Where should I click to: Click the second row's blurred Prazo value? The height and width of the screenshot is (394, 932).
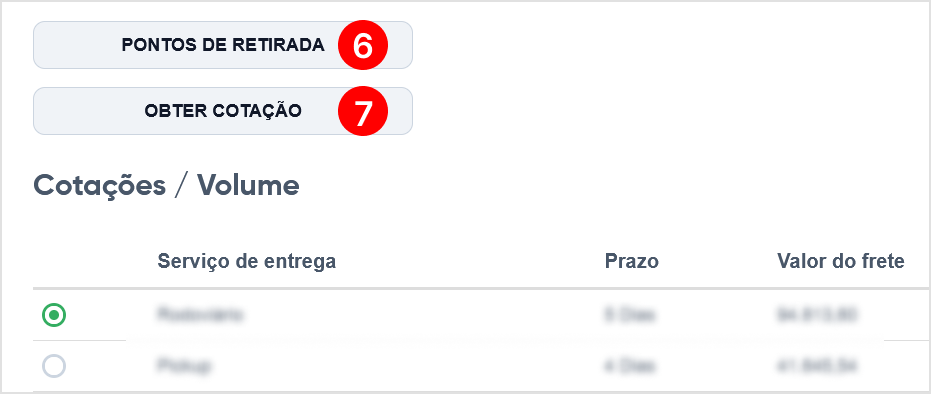point(629,367)
